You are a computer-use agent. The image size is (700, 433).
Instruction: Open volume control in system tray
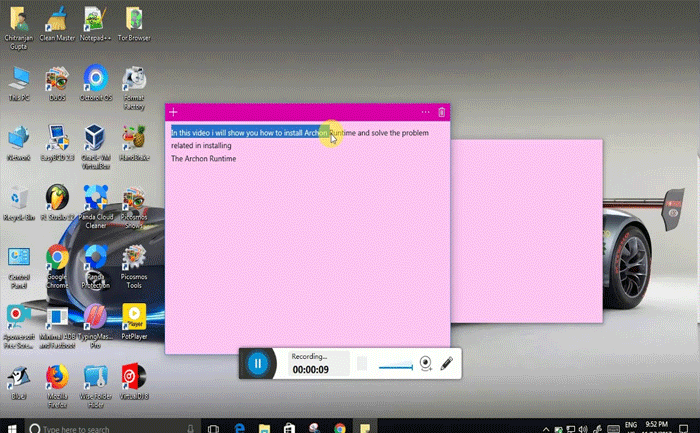583,429
